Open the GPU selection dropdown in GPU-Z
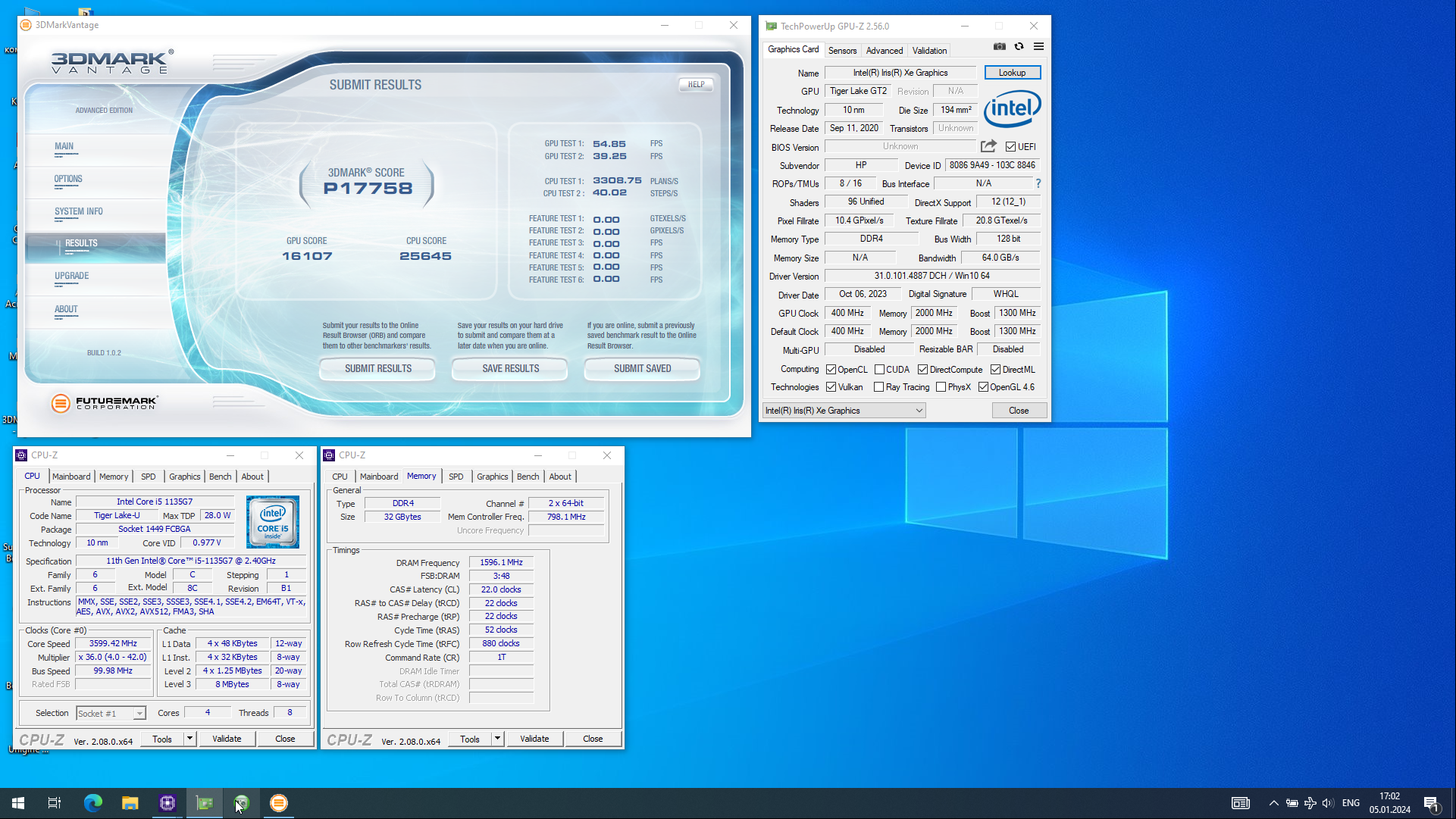This screenshot has width=1456, height=819. [844, 411]
